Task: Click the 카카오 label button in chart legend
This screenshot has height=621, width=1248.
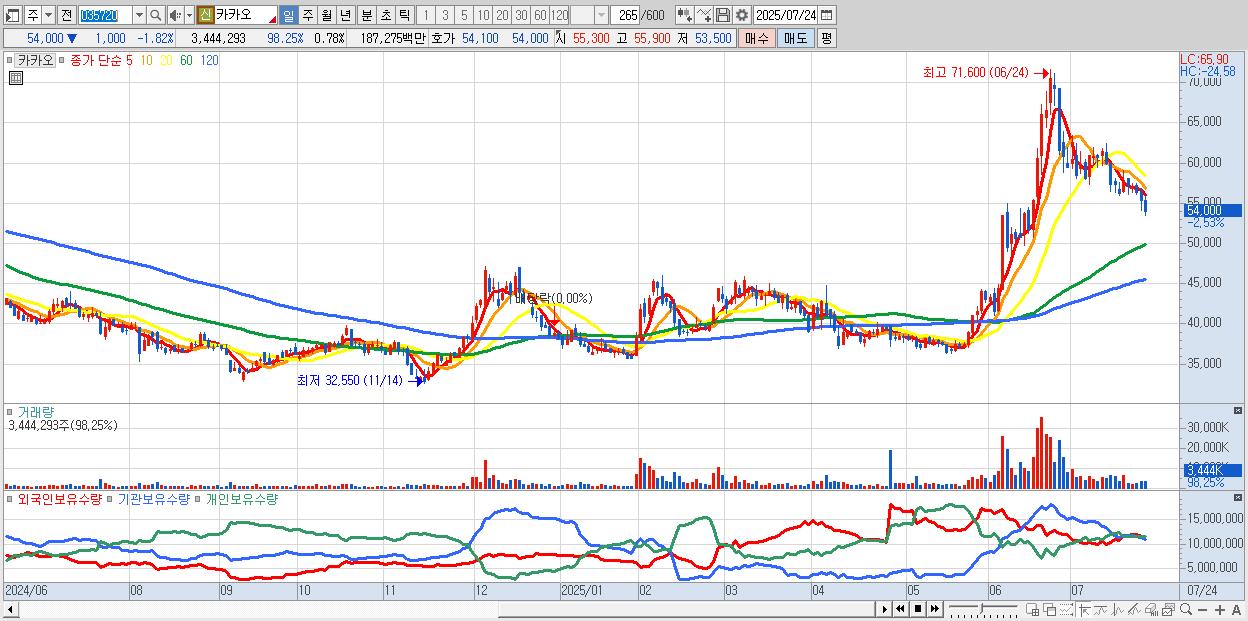Action: [x=35, y=60]
